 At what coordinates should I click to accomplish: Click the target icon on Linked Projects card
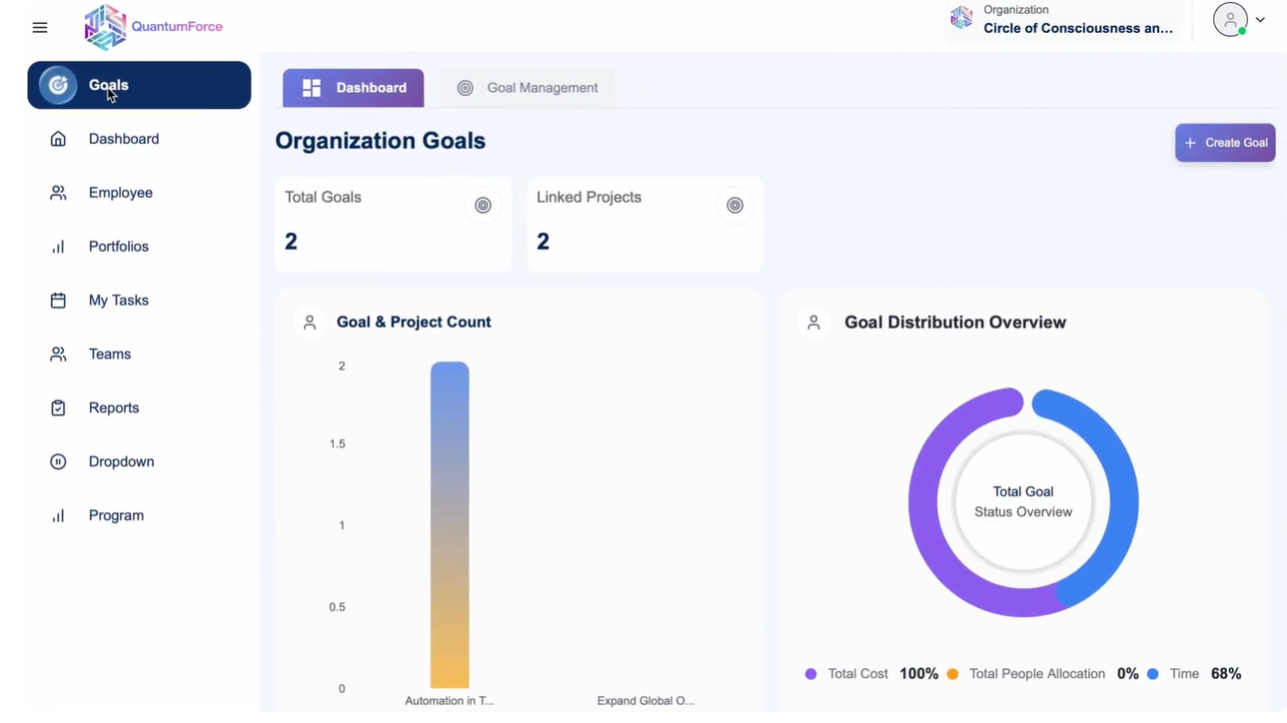(735, 205)
